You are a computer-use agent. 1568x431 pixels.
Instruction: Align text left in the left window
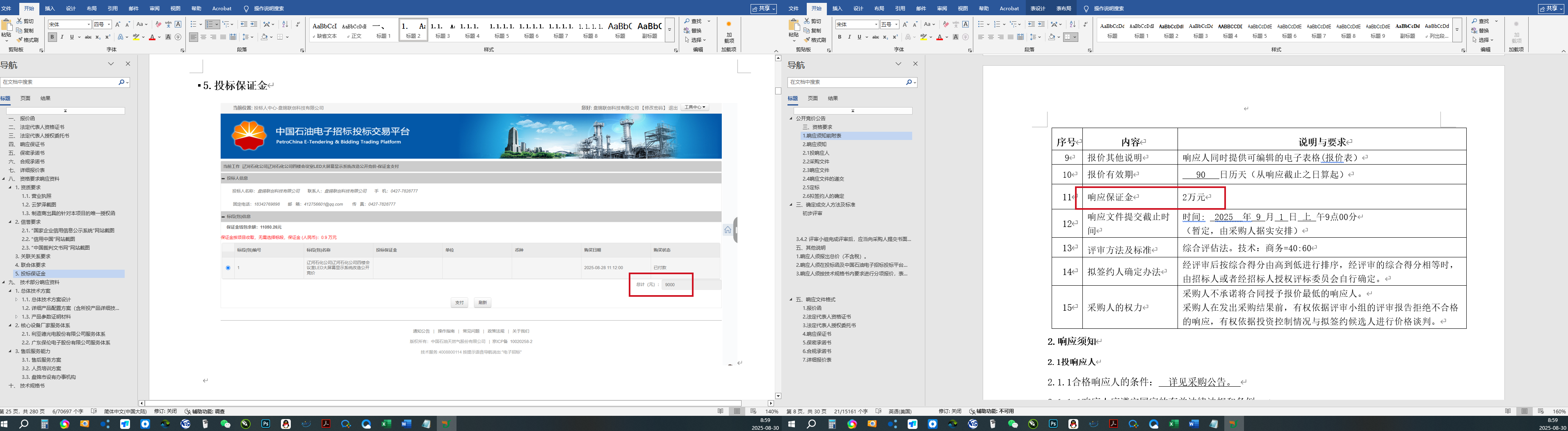(194, 37)
